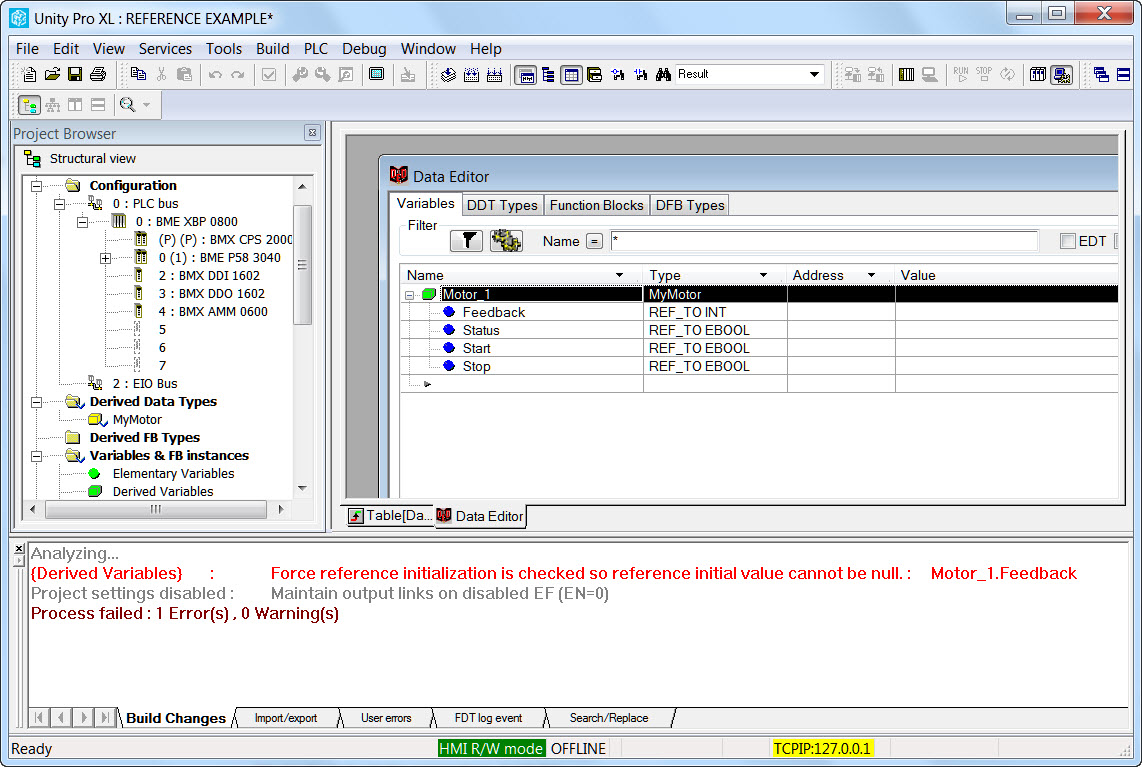Click the Open project folder icon
Screen dimensions: 1142x767
click(x=52, y=74)
